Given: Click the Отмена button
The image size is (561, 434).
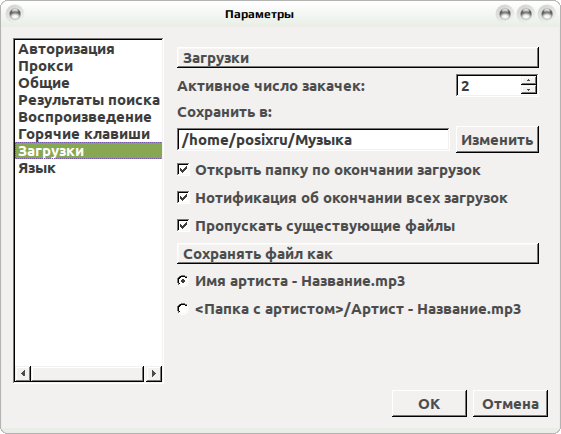Looking at the screenshot, I should 510,404.
